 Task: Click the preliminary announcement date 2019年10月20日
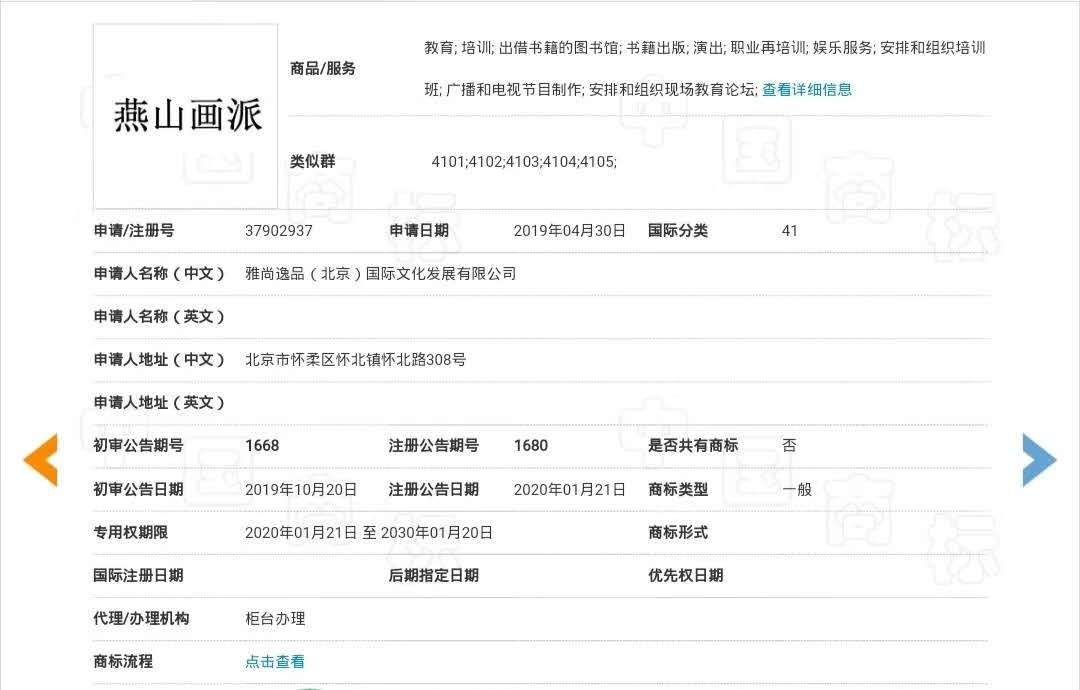[x=300, y=489]
